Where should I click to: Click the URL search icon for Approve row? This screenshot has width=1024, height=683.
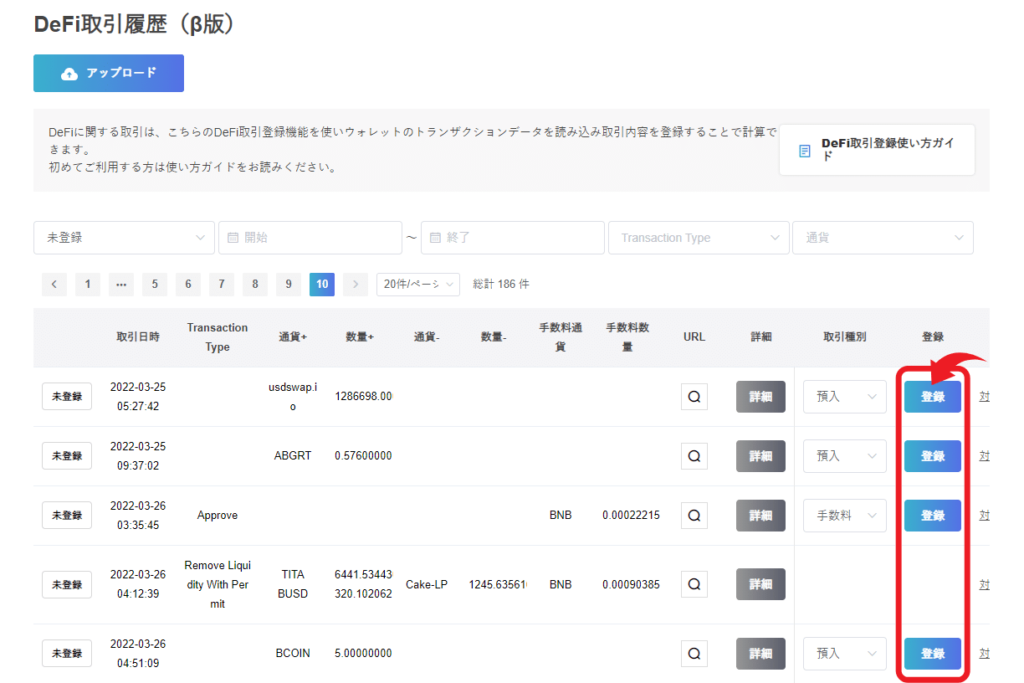(x=694, y=515)
